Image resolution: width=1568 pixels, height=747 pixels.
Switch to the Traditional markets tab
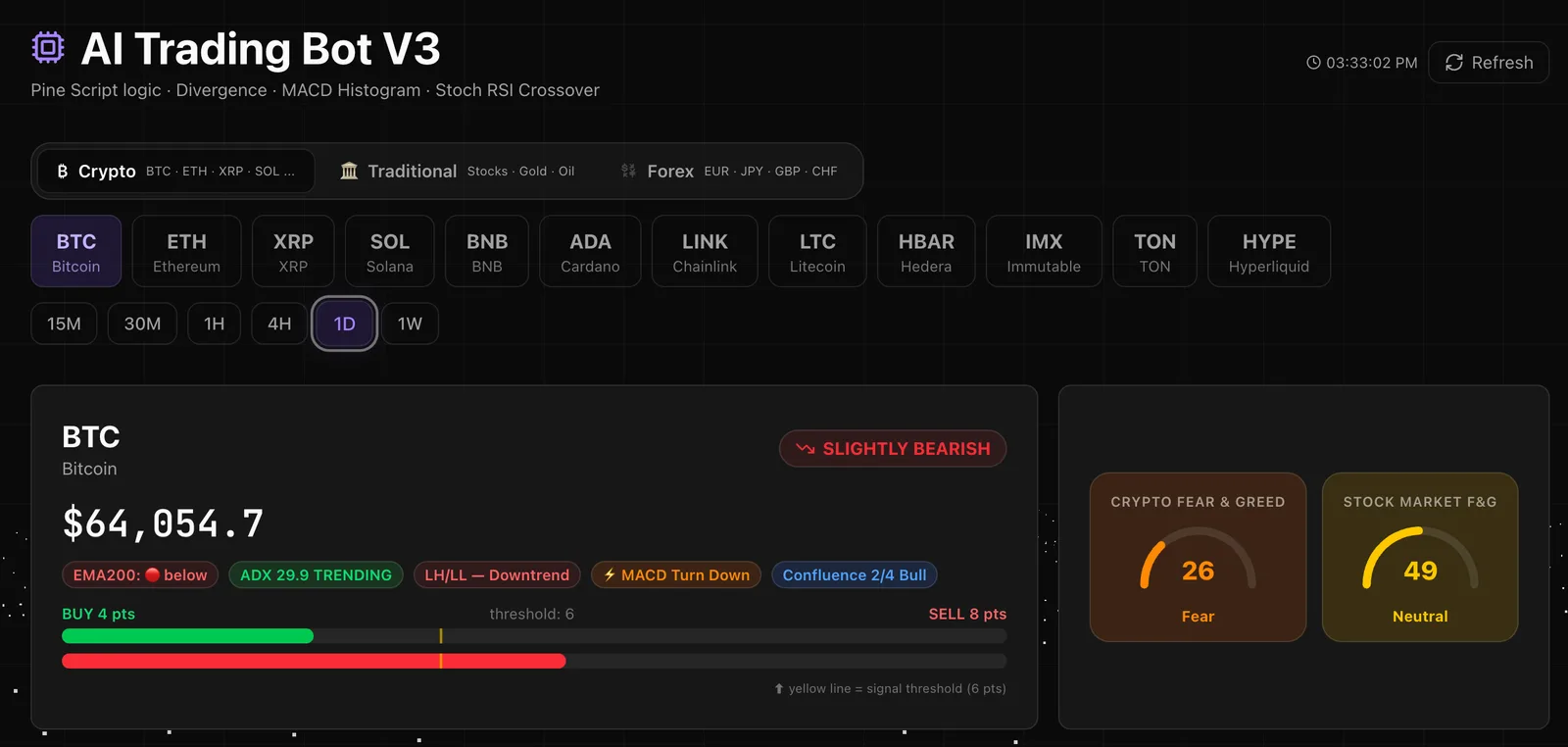click(458, 171)
